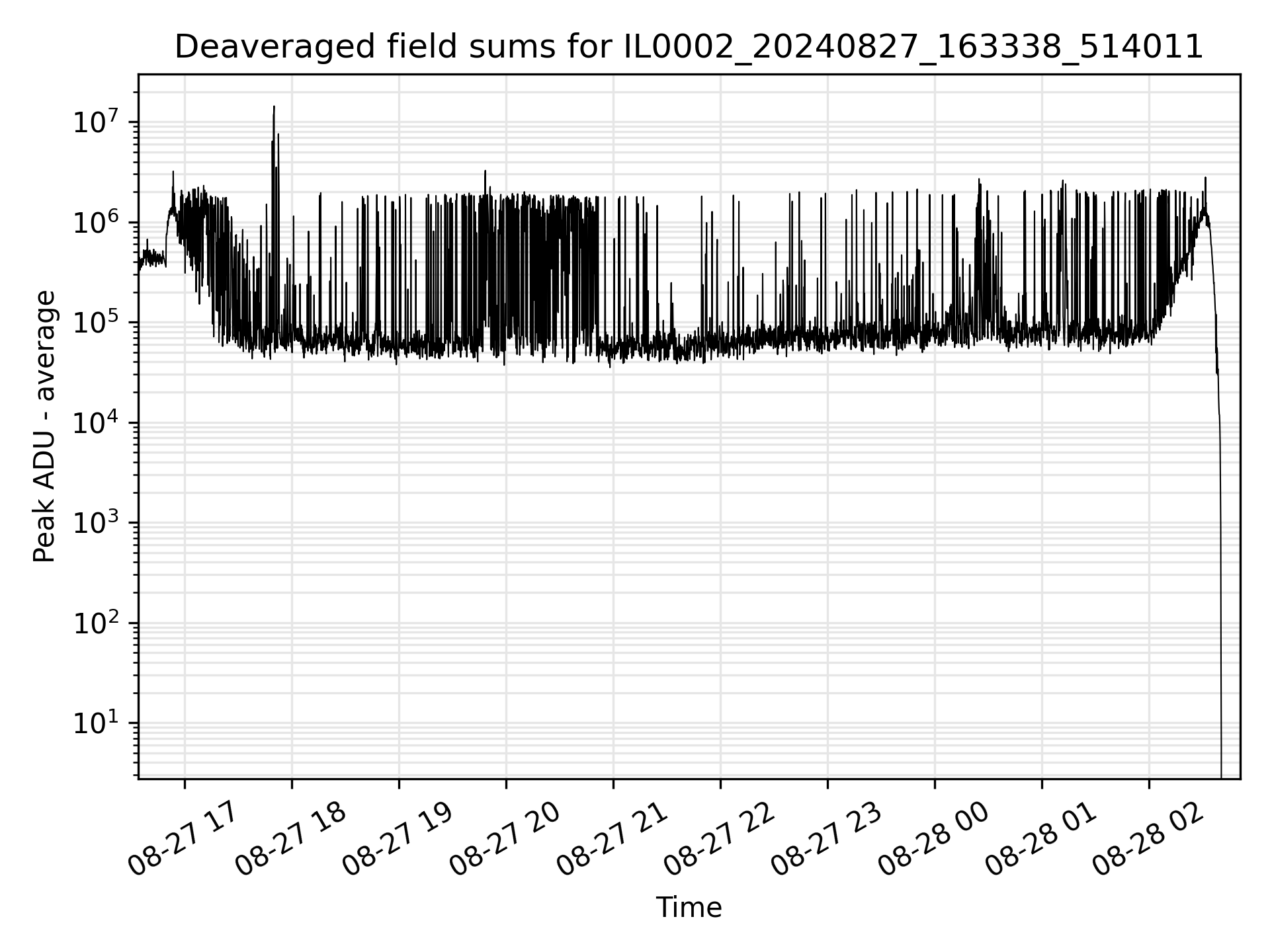Click the y tick label 10^1

tap(97, 722)
